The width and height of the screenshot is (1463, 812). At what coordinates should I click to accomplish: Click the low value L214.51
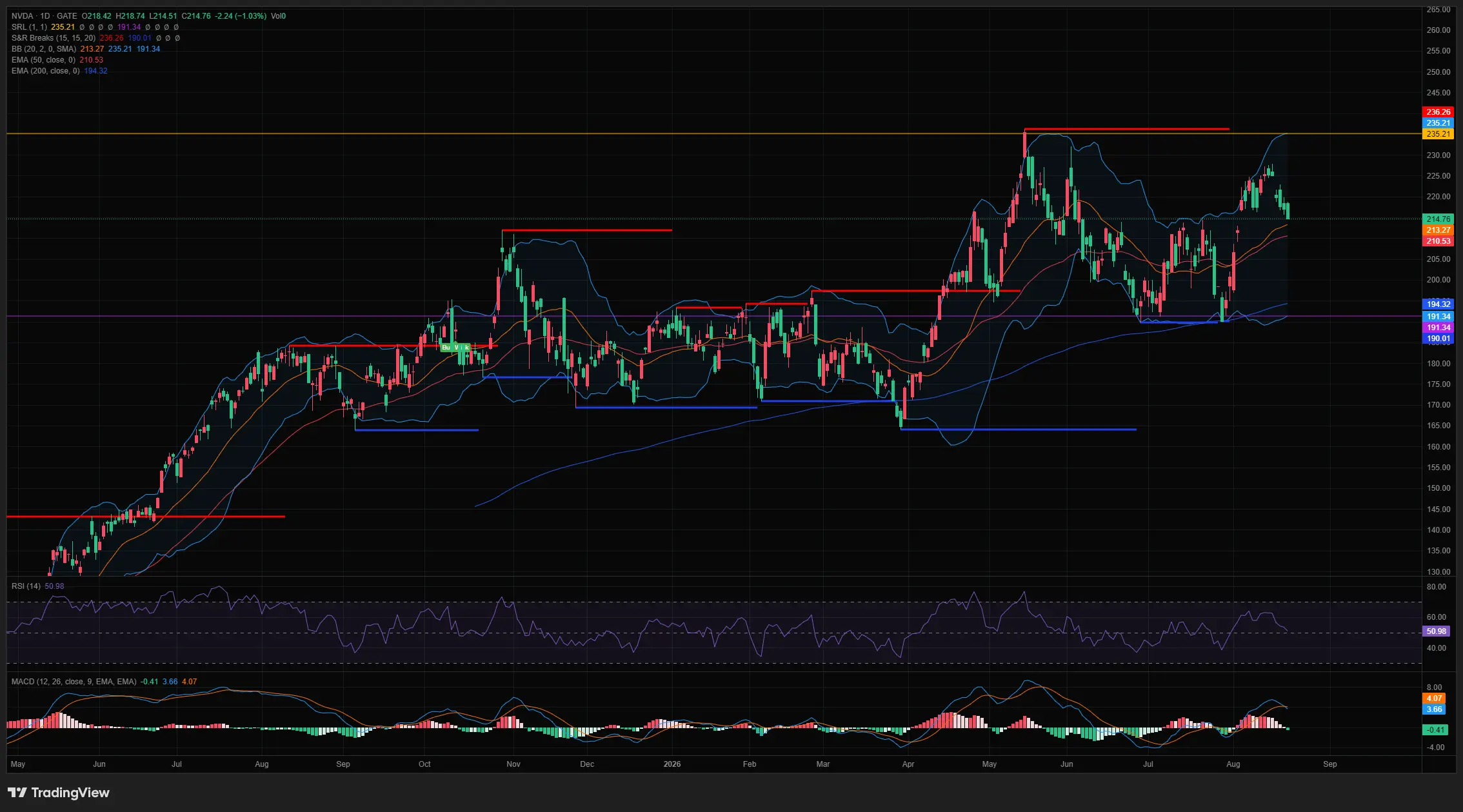click(163, 16)
